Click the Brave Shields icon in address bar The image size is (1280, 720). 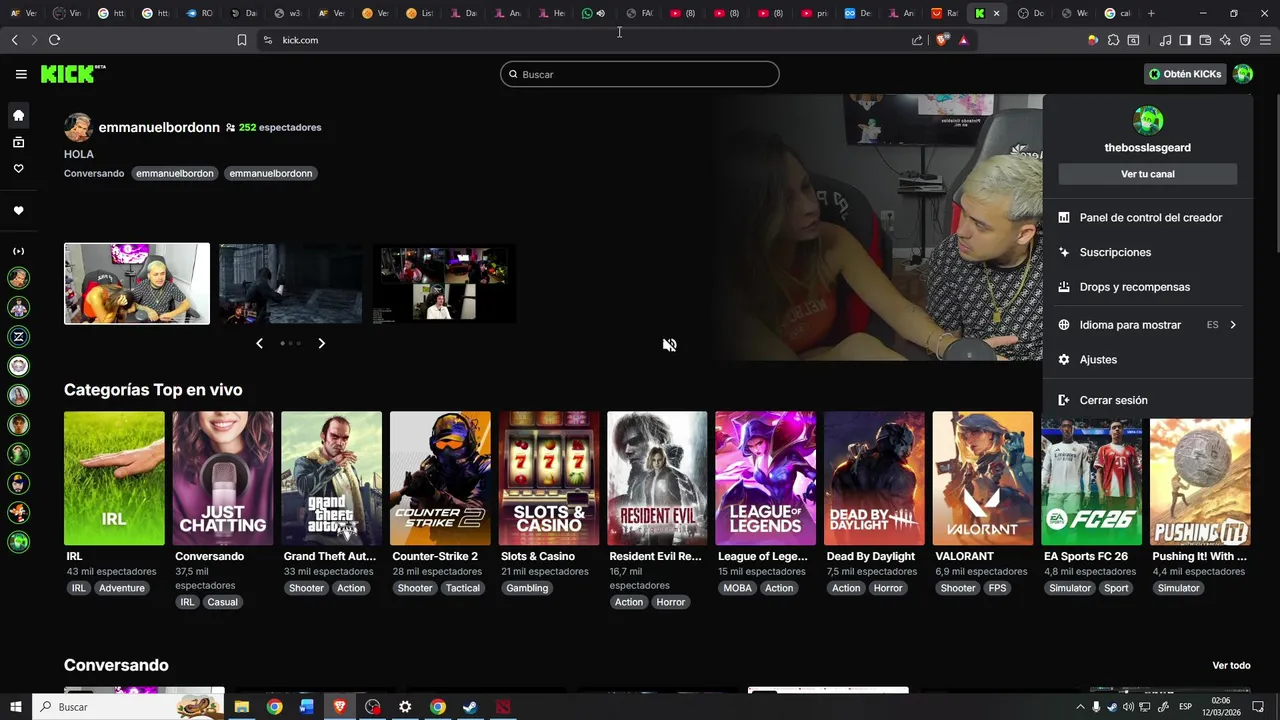pos(941,40)
